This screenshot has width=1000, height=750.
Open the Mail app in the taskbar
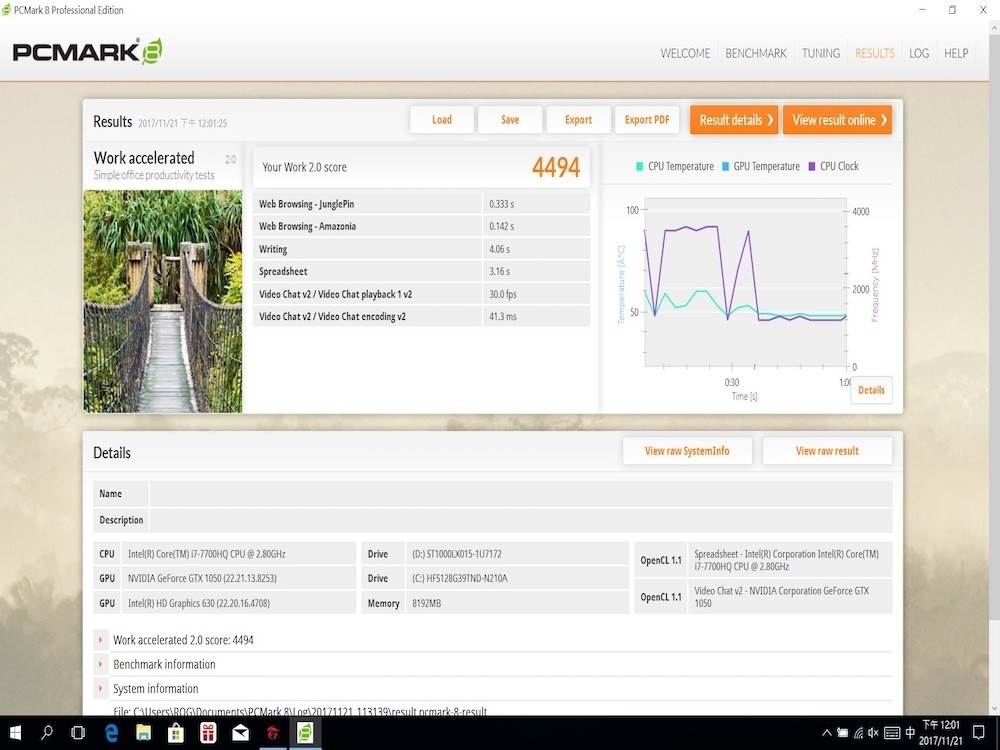[240, 733]
